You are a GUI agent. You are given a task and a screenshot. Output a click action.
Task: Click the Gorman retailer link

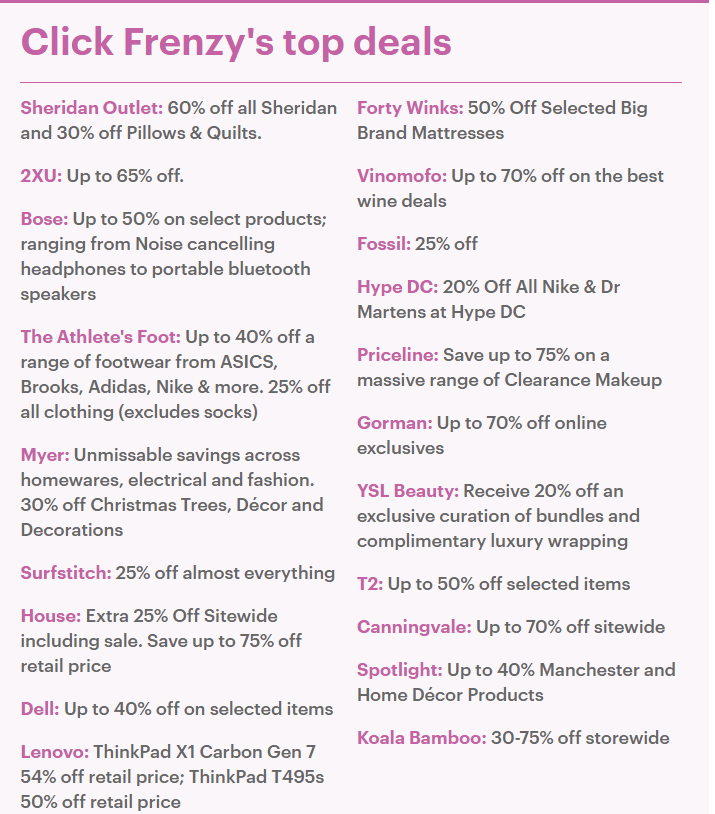coord(395,423)
